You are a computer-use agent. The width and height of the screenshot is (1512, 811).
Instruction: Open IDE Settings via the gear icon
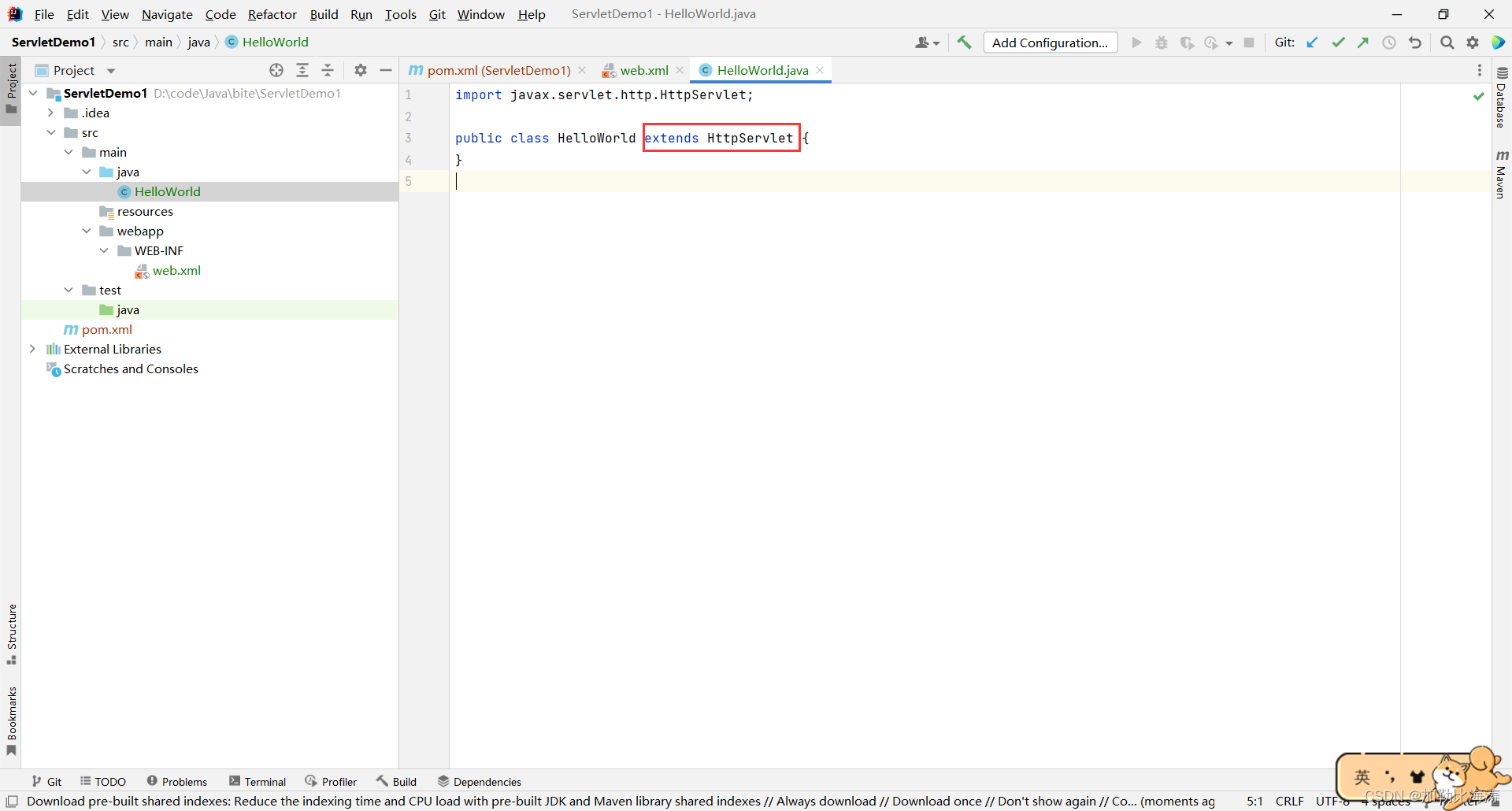pos(1472,42)
